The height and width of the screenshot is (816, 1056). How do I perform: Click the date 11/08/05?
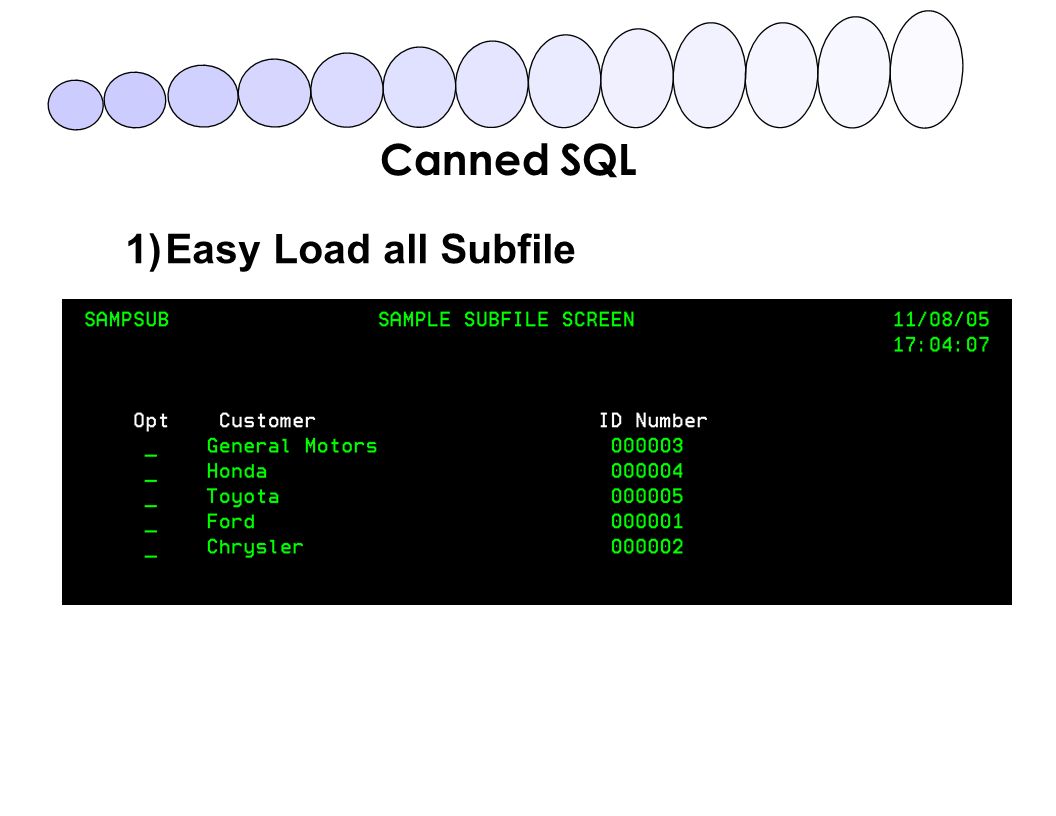click(941, 320)
